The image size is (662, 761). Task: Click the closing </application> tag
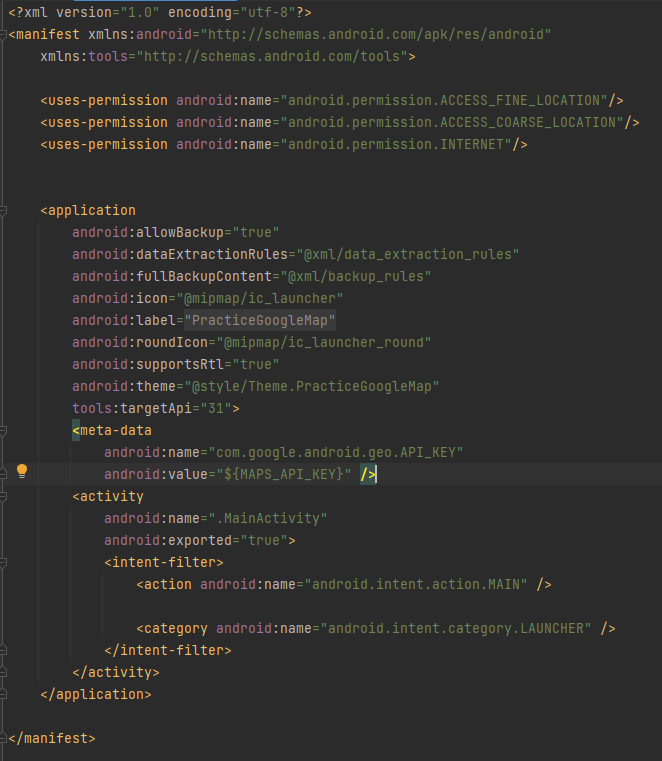(x=96, y=694)
